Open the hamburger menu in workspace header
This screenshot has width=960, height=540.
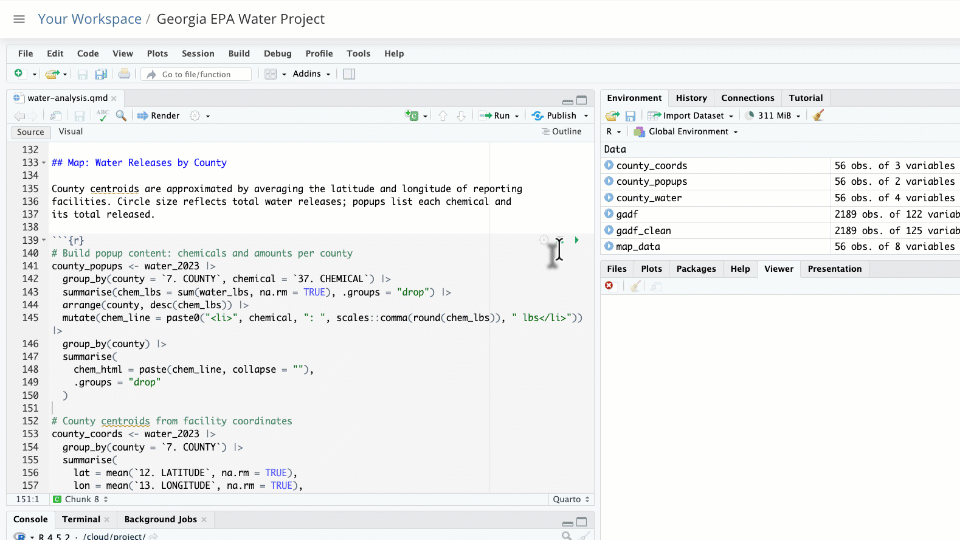coord(19,19)
